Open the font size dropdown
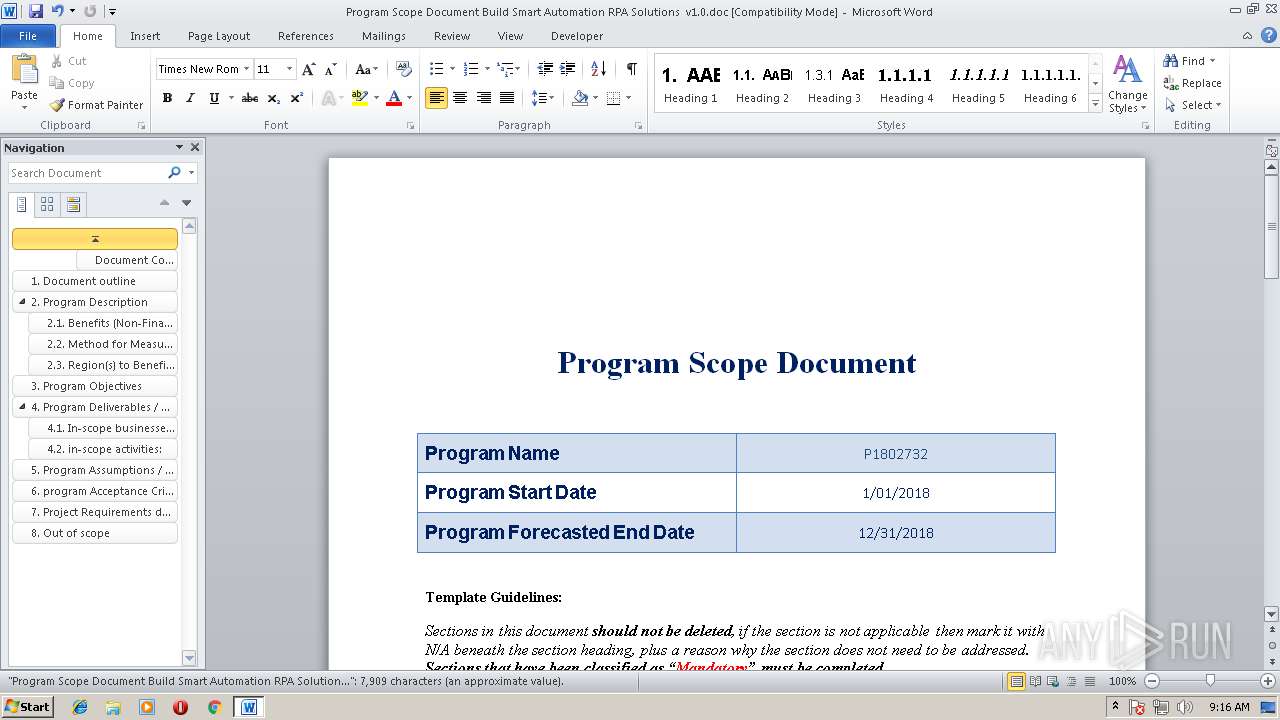This screenshot has height=720, width=1280. click(290, 69)
